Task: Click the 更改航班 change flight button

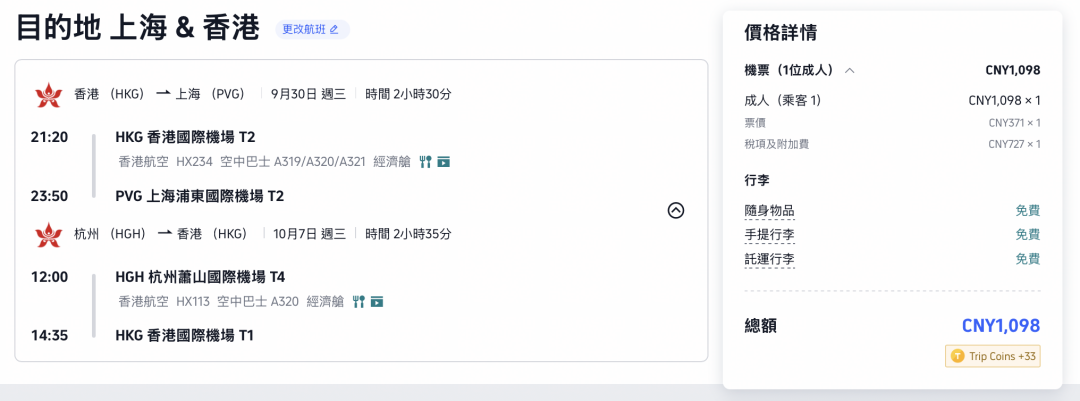Action: pos(312,30)
